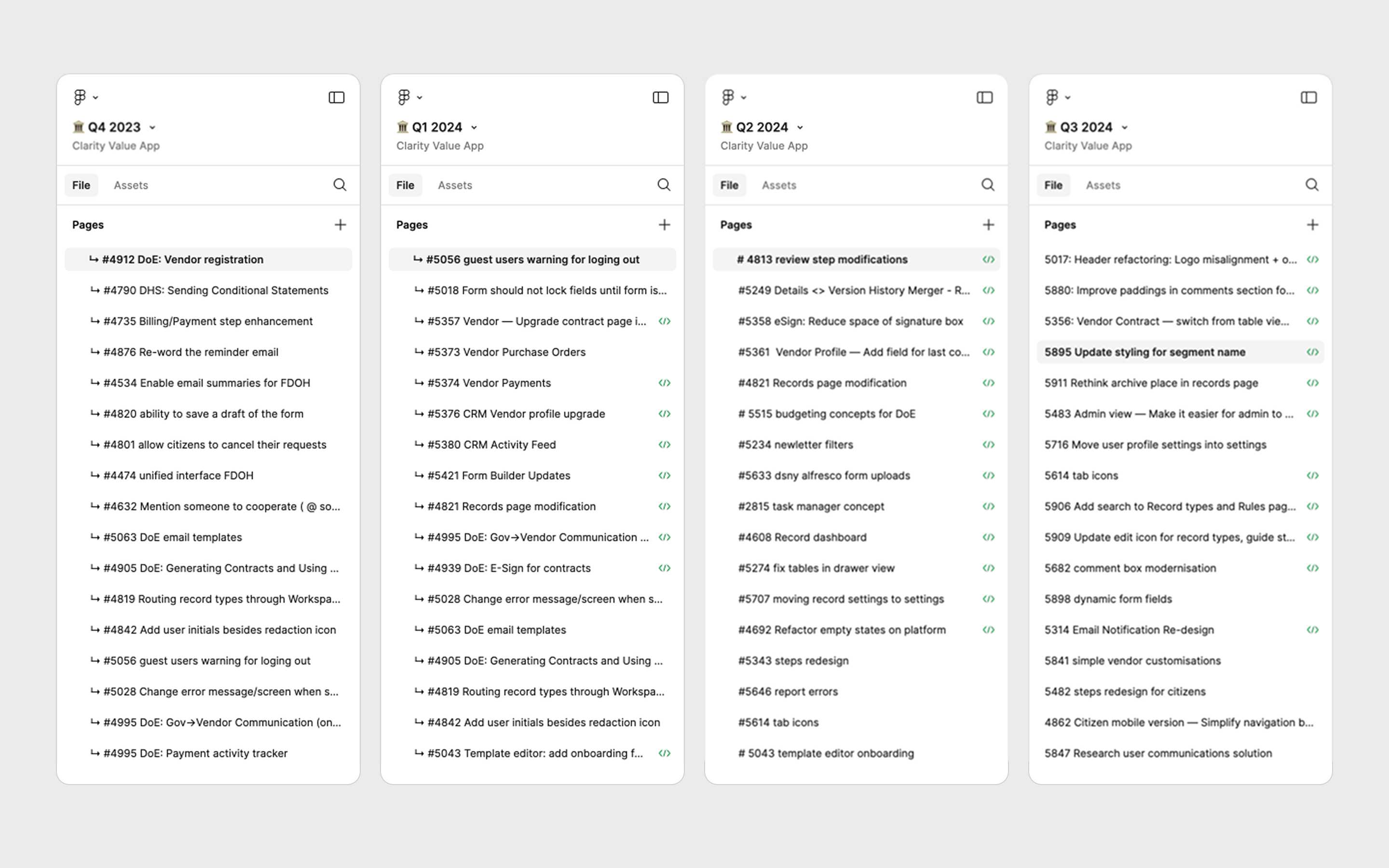Select File tab in Q3 2024 panel
Image resolution: width=1389 pixels, height=868 pixels.
pos(1053,186)
